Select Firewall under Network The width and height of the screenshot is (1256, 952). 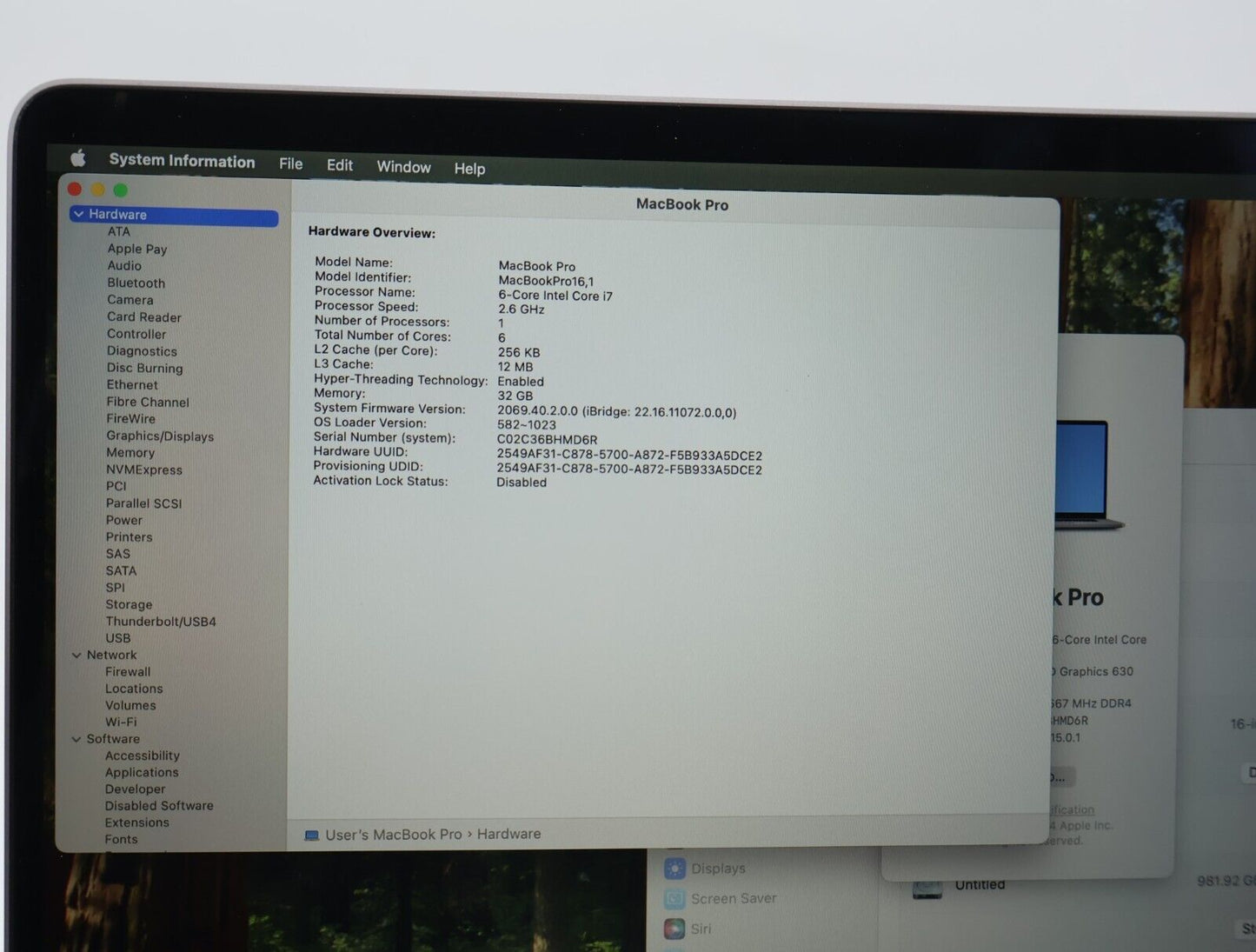tap(128, 672)
